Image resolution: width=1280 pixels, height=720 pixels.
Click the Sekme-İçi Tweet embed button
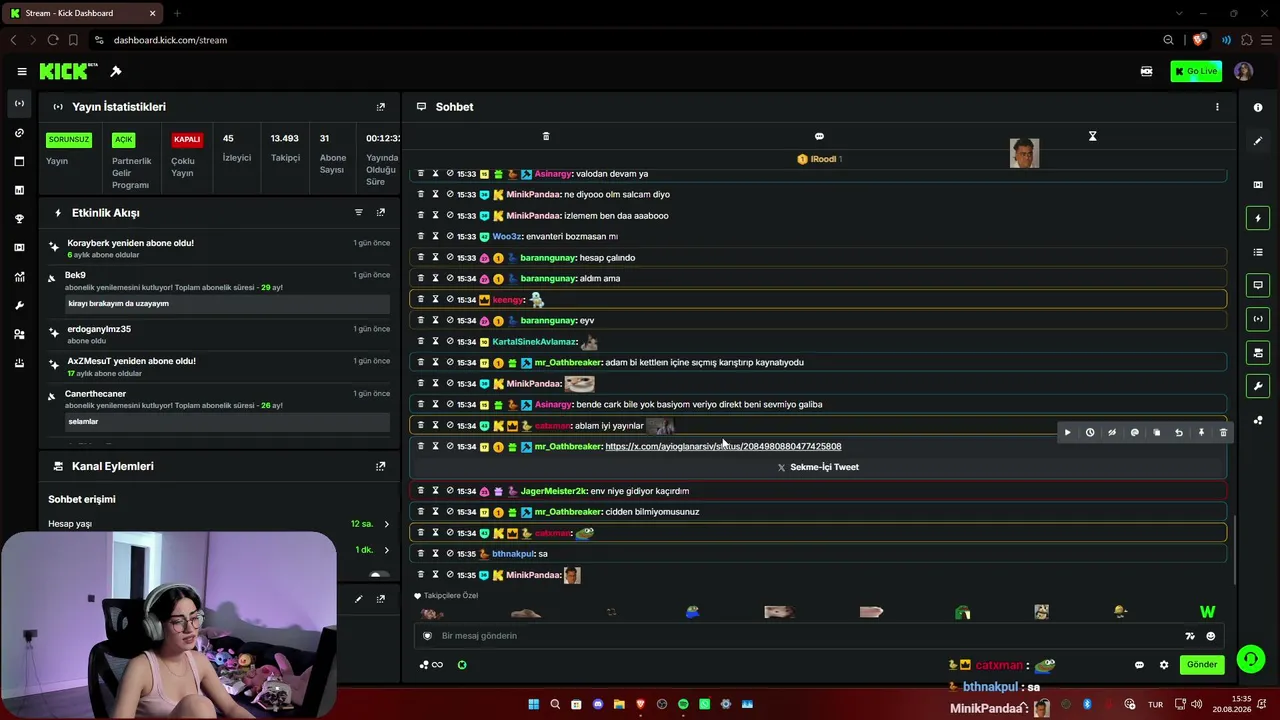pyautogui.click(x=819, y=467)
